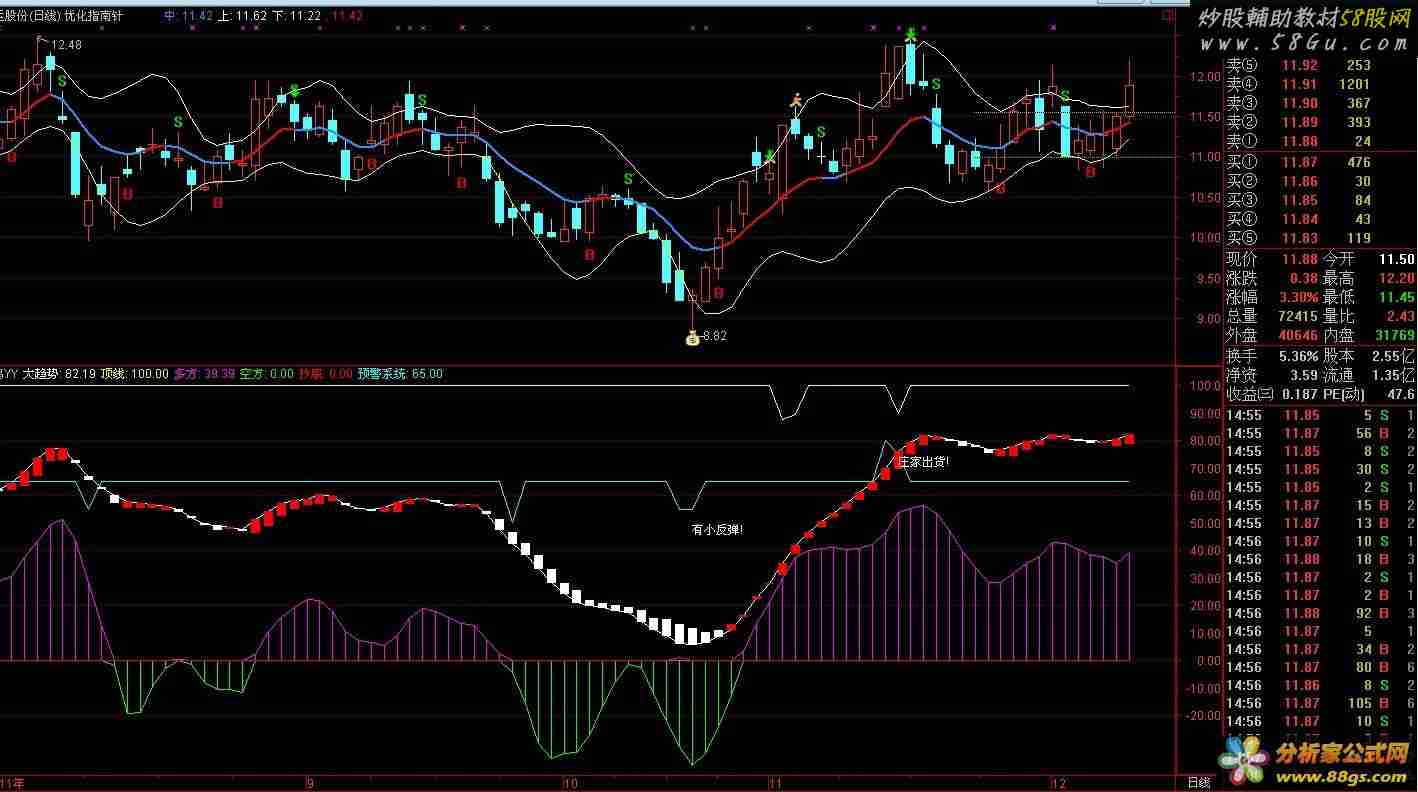Click the 12.00 label on price axis
The height and width of the screenshot is (792, 1418).
(x=1205, y=76)
